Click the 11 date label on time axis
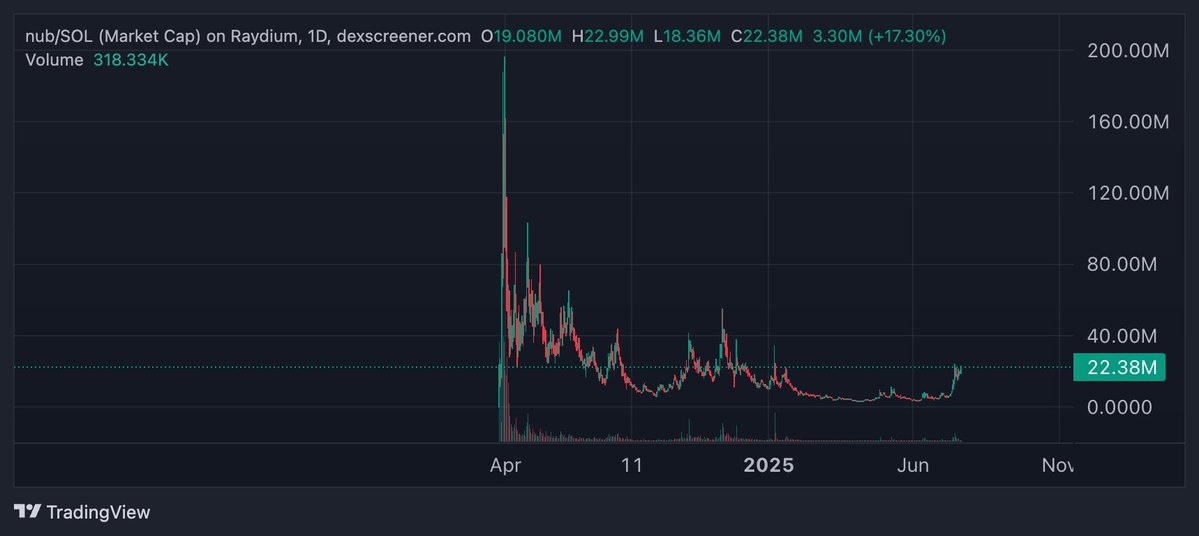The height and width of the screenshot is (536, 1199). click(x=631, y=465)
